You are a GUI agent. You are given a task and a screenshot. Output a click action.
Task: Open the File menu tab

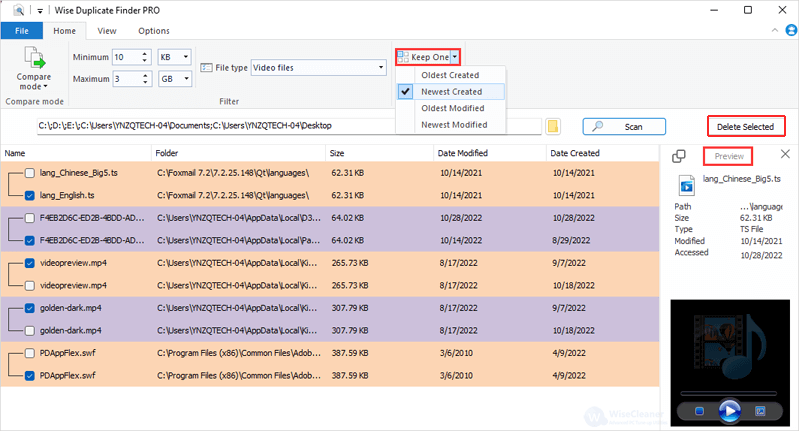pyautogui.click(x=22, y=31)
